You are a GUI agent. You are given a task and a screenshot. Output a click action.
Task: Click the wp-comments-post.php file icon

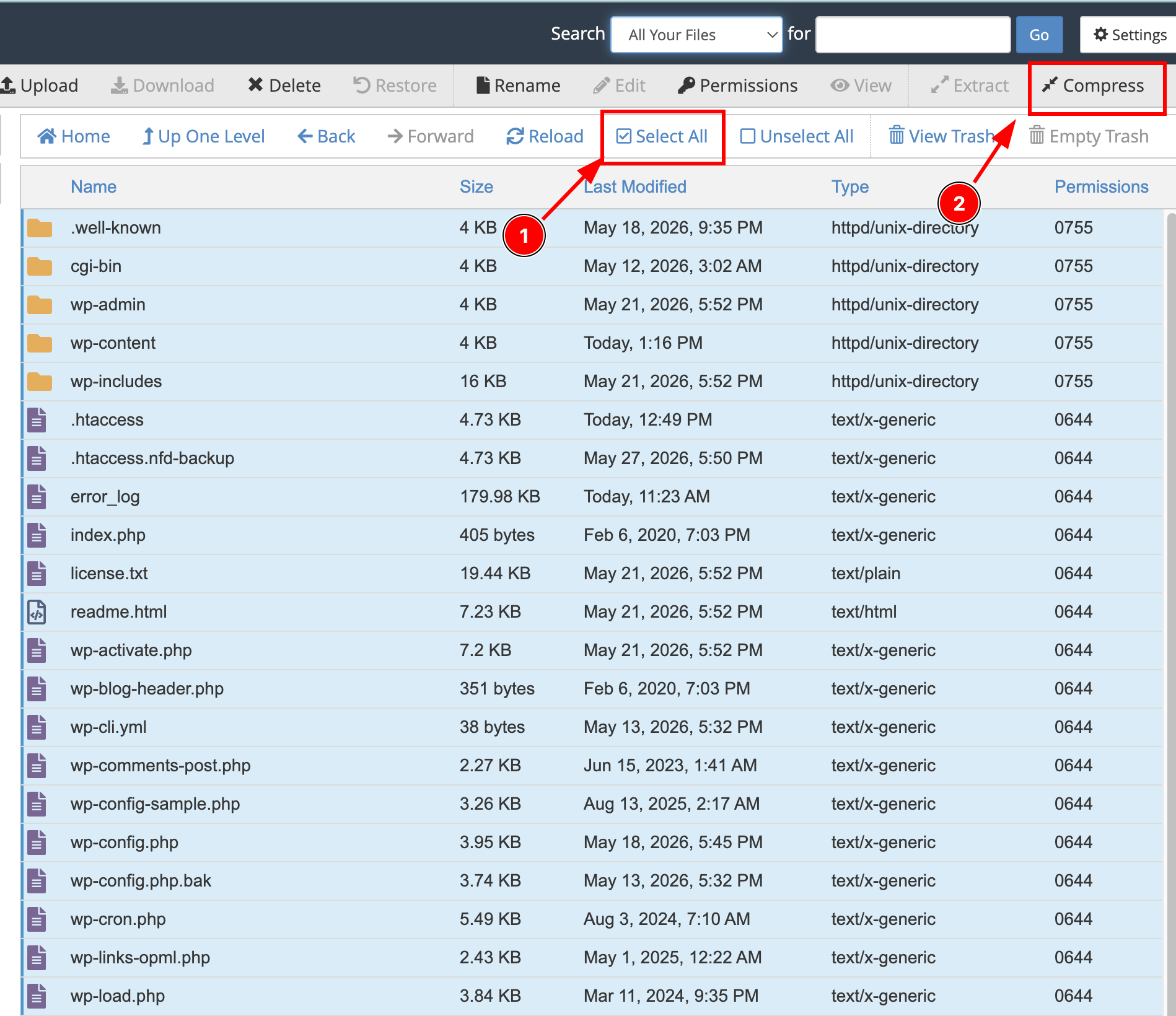[x=37, y=766]
